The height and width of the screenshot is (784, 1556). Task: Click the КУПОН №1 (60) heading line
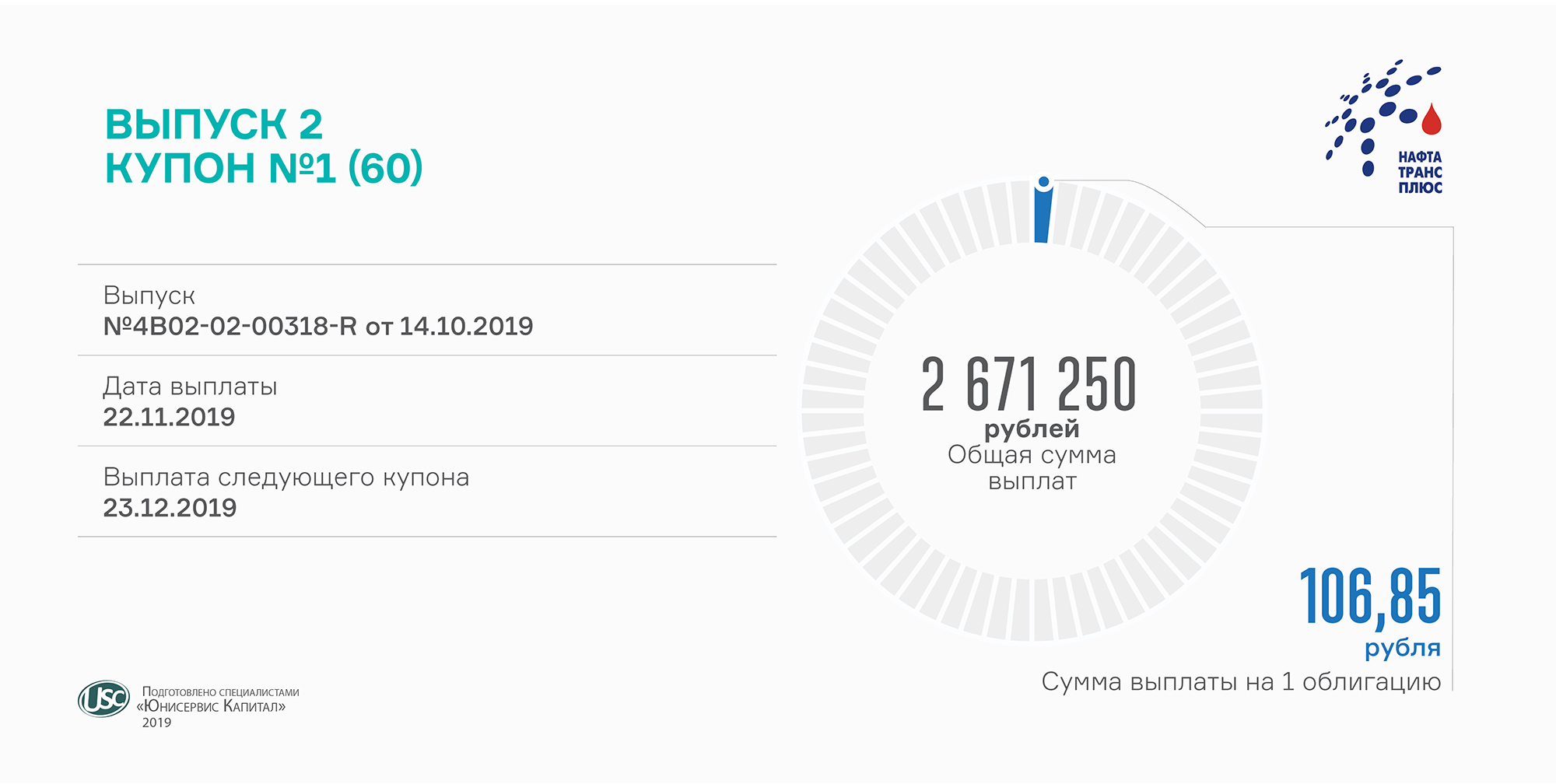click(x=264, y=168)
